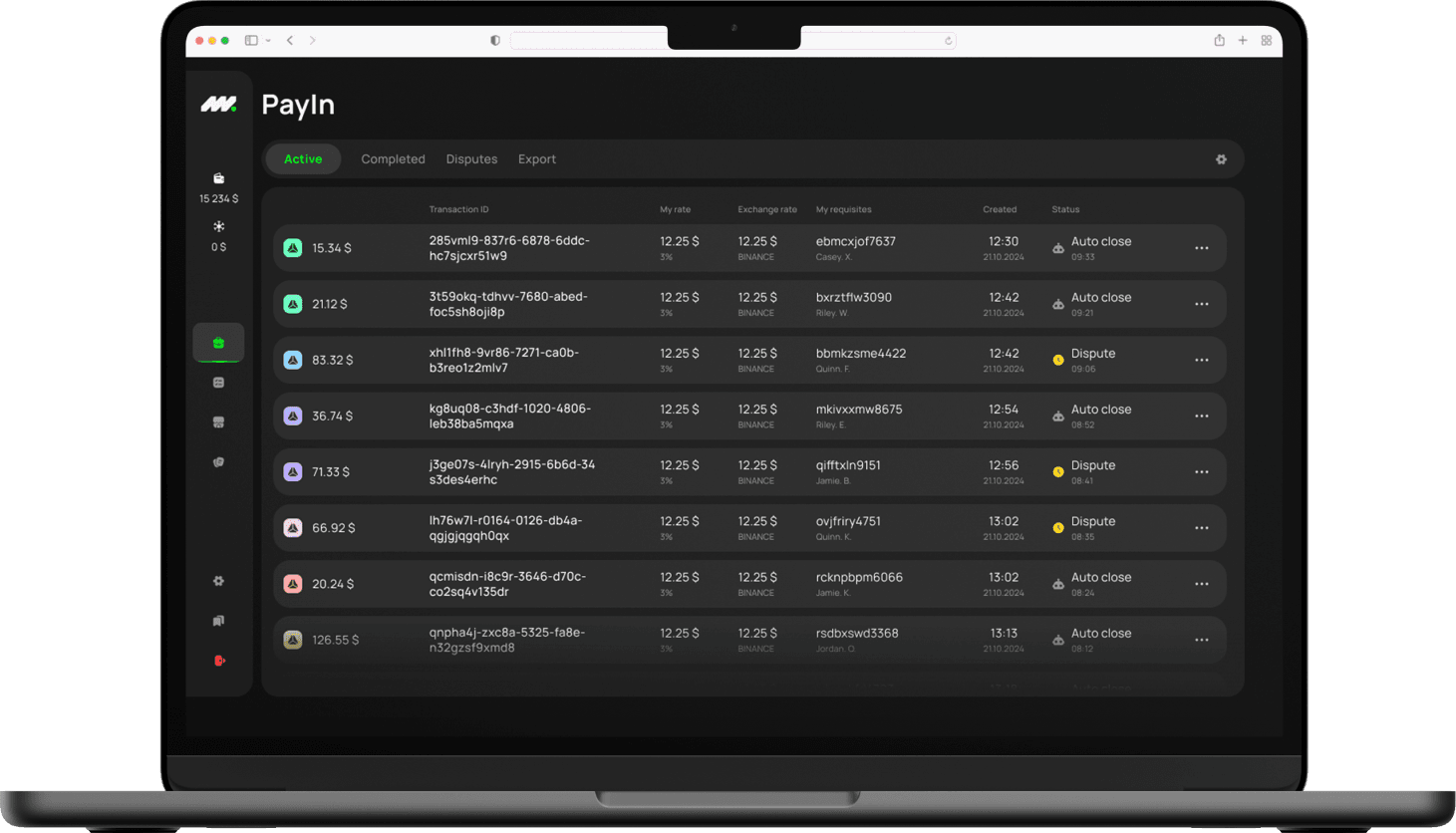Open three-dot menu for the 126.55 $ row

[x=1201, y=640]
